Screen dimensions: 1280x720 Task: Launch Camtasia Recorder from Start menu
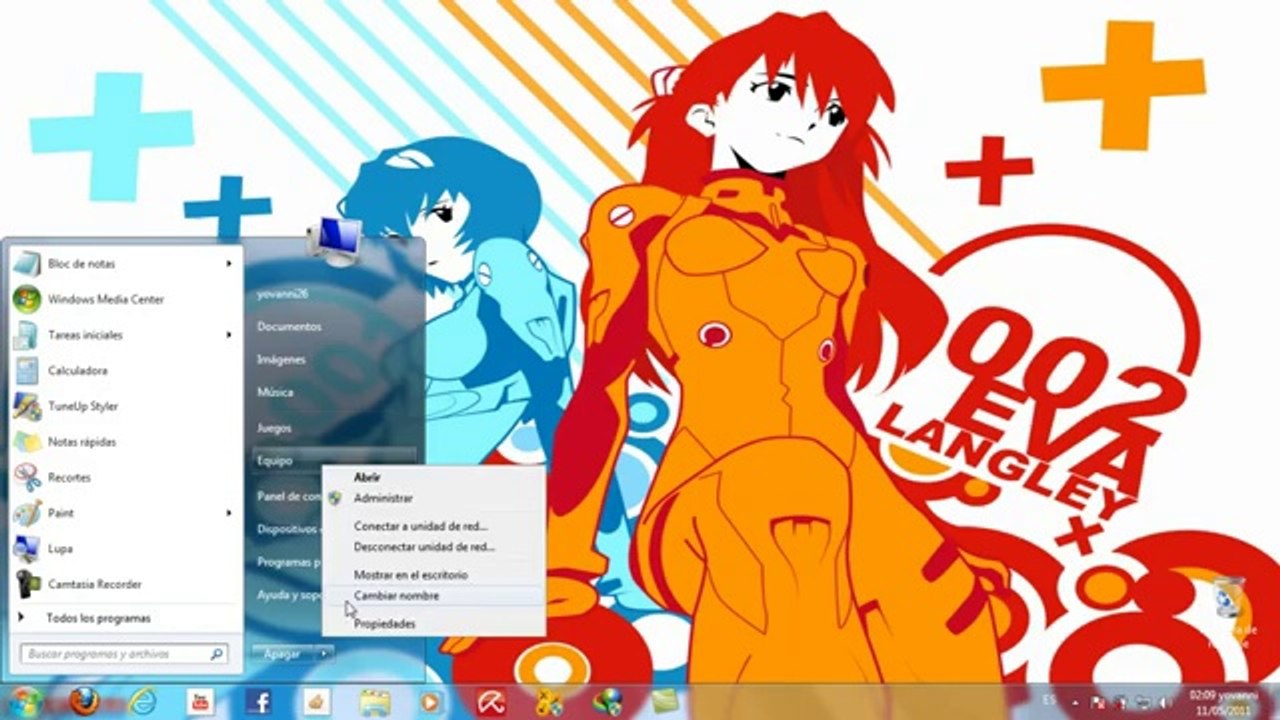click(124, 583)
